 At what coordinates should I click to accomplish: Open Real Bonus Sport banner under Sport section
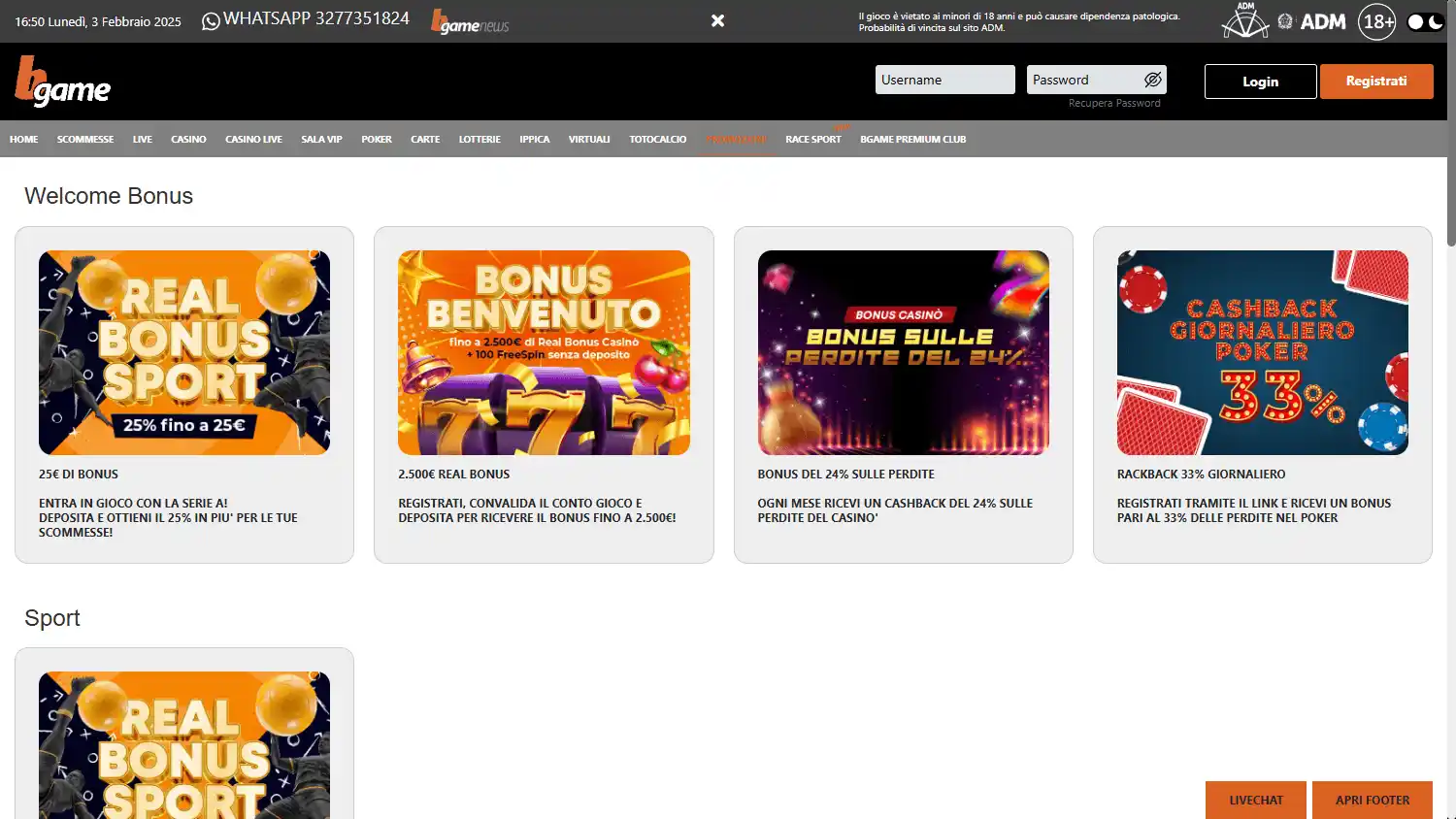click(x=184, y=745)
